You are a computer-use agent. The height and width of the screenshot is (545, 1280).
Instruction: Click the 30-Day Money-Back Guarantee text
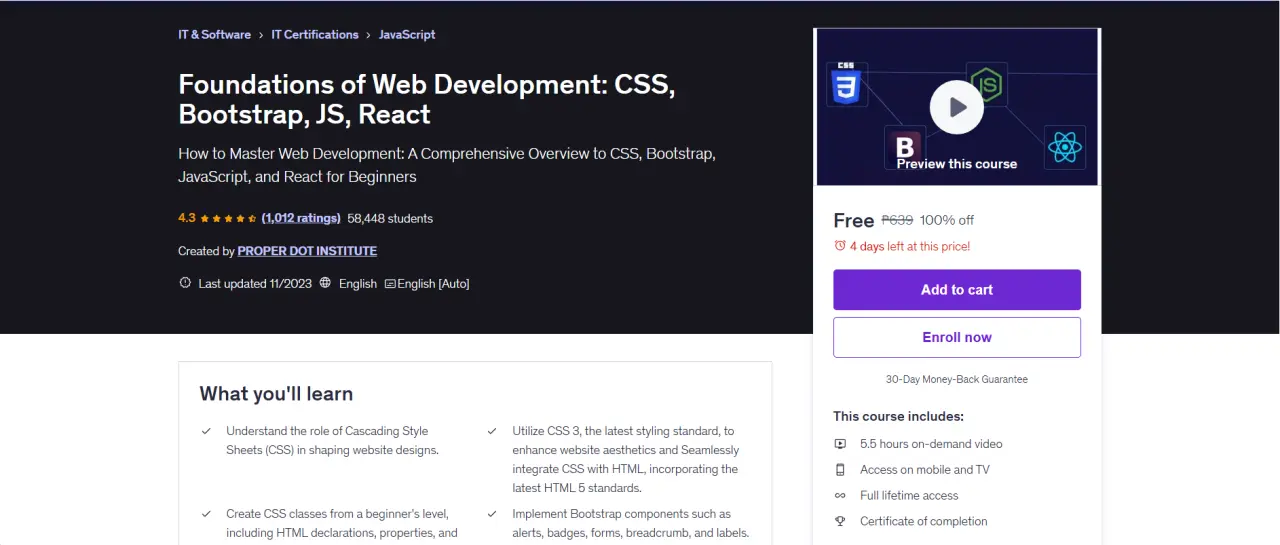pos(957,380)
